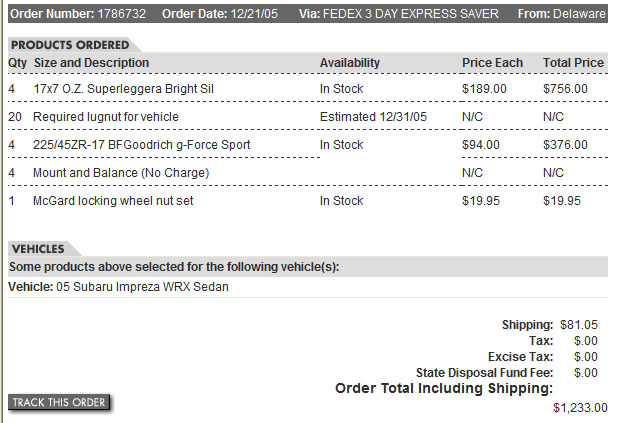Click the 17x7 O.Z. Superleggera Bright Sil item
The image size is (632, 423).
[124, 89]
